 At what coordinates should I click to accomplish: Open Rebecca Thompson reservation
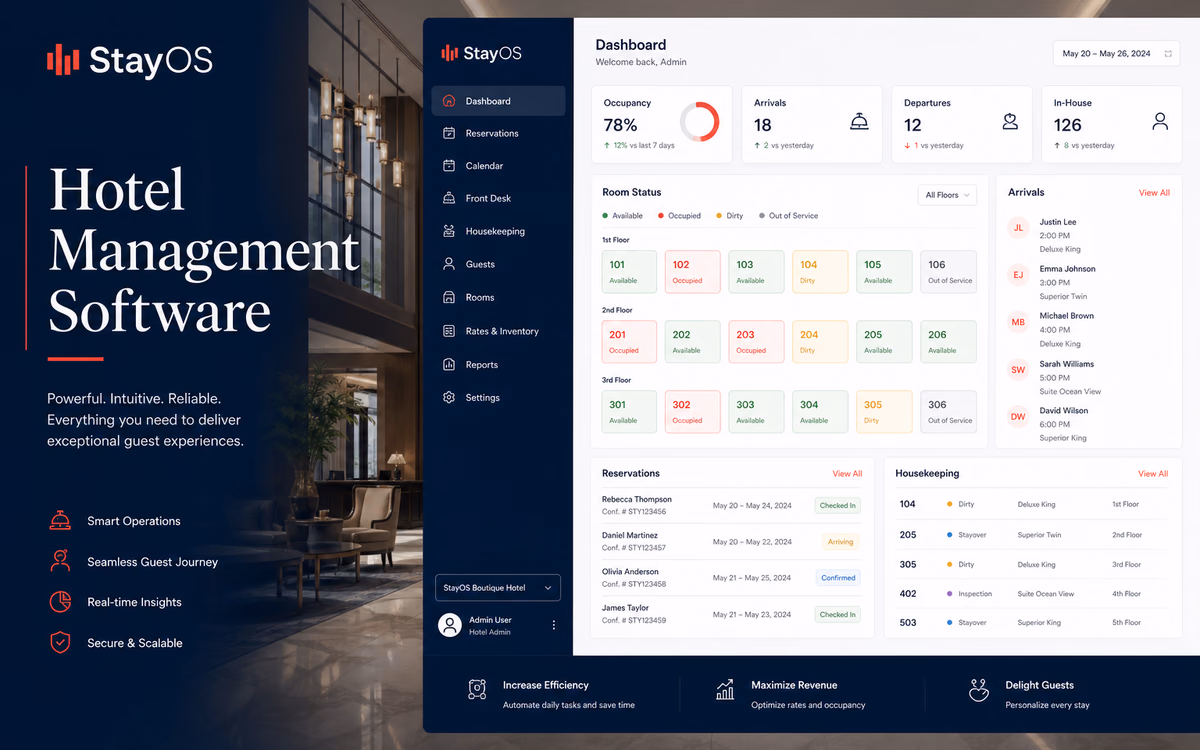[x=731, y=505]
